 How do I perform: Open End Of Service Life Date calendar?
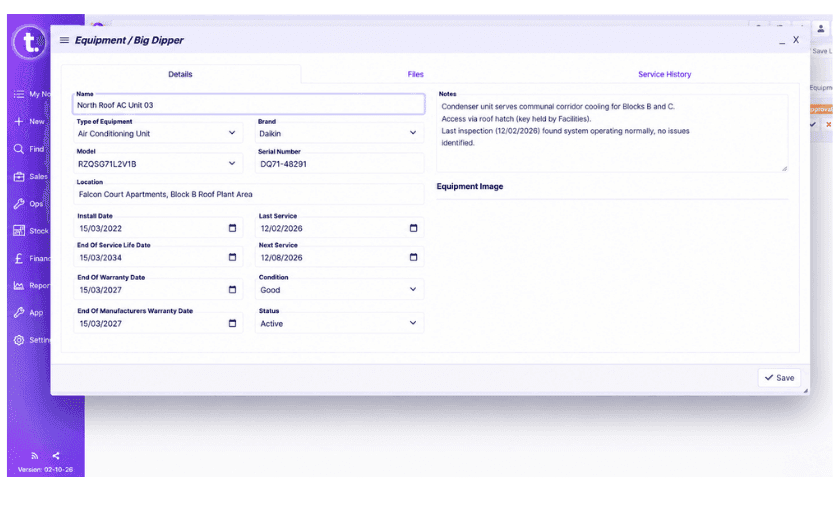click(x=232, y=257)
